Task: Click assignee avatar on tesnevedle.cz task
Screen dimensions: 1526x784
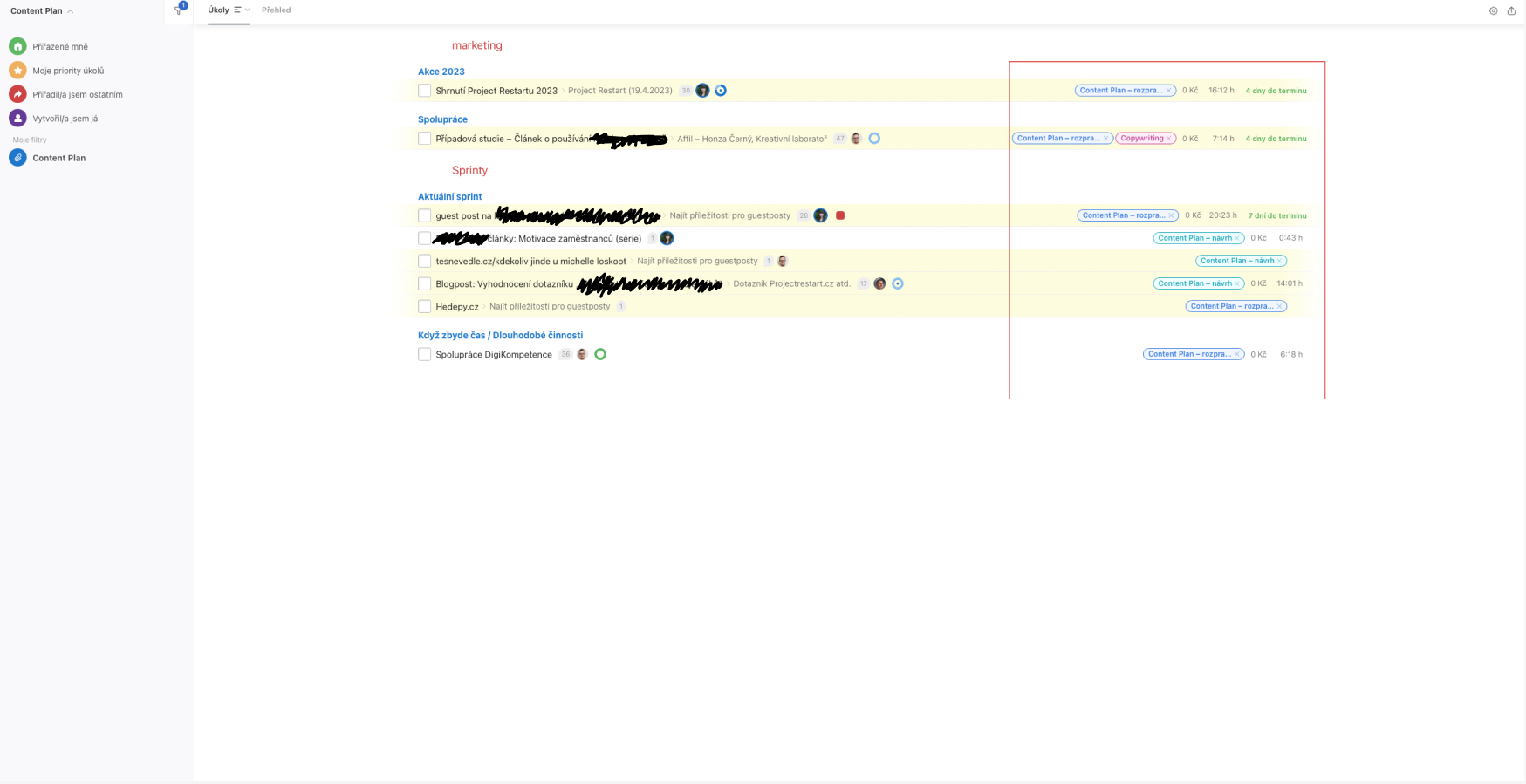Action: click(783, 261)
